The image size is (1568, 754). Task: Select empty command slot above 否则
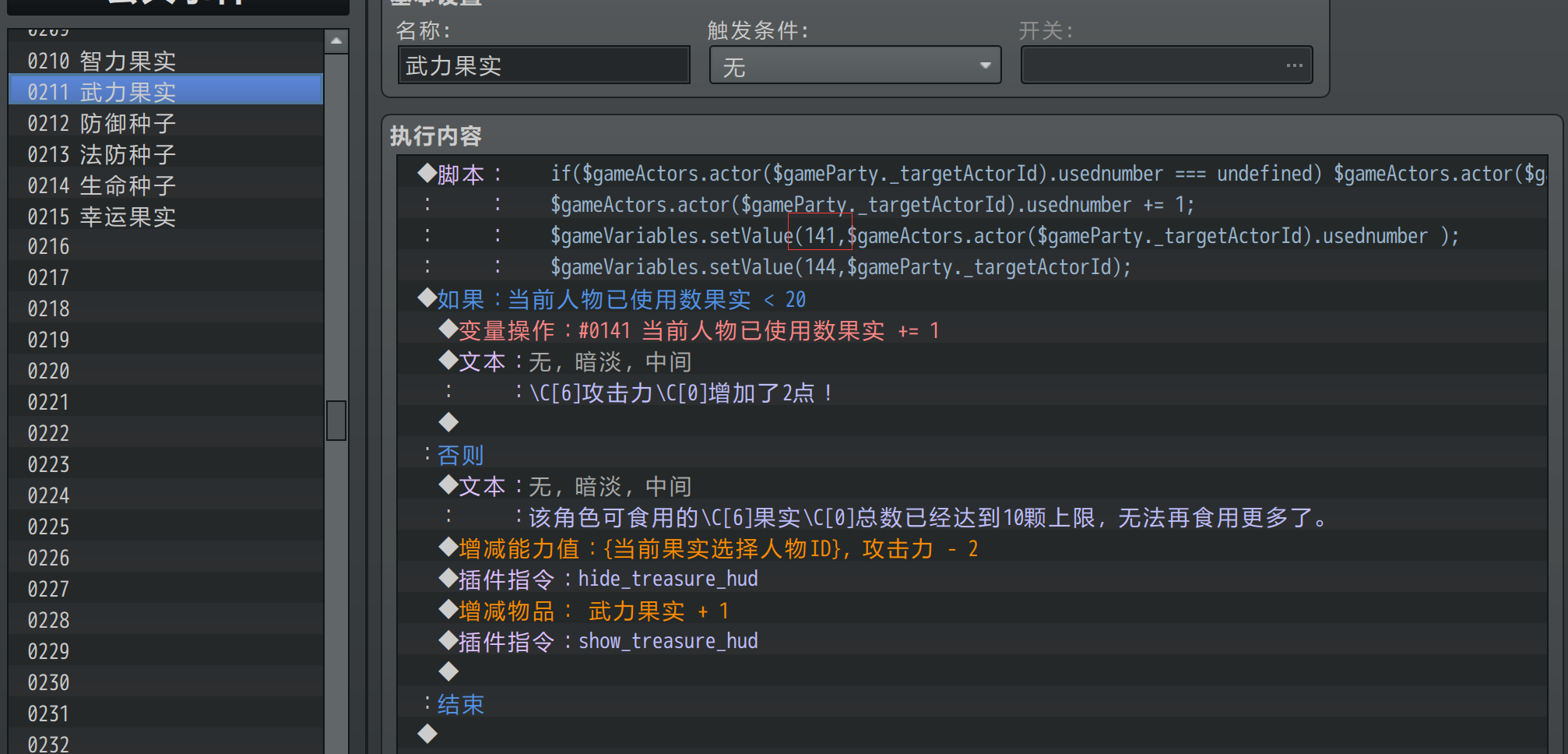pyautogui.click(x=972, y=422)
